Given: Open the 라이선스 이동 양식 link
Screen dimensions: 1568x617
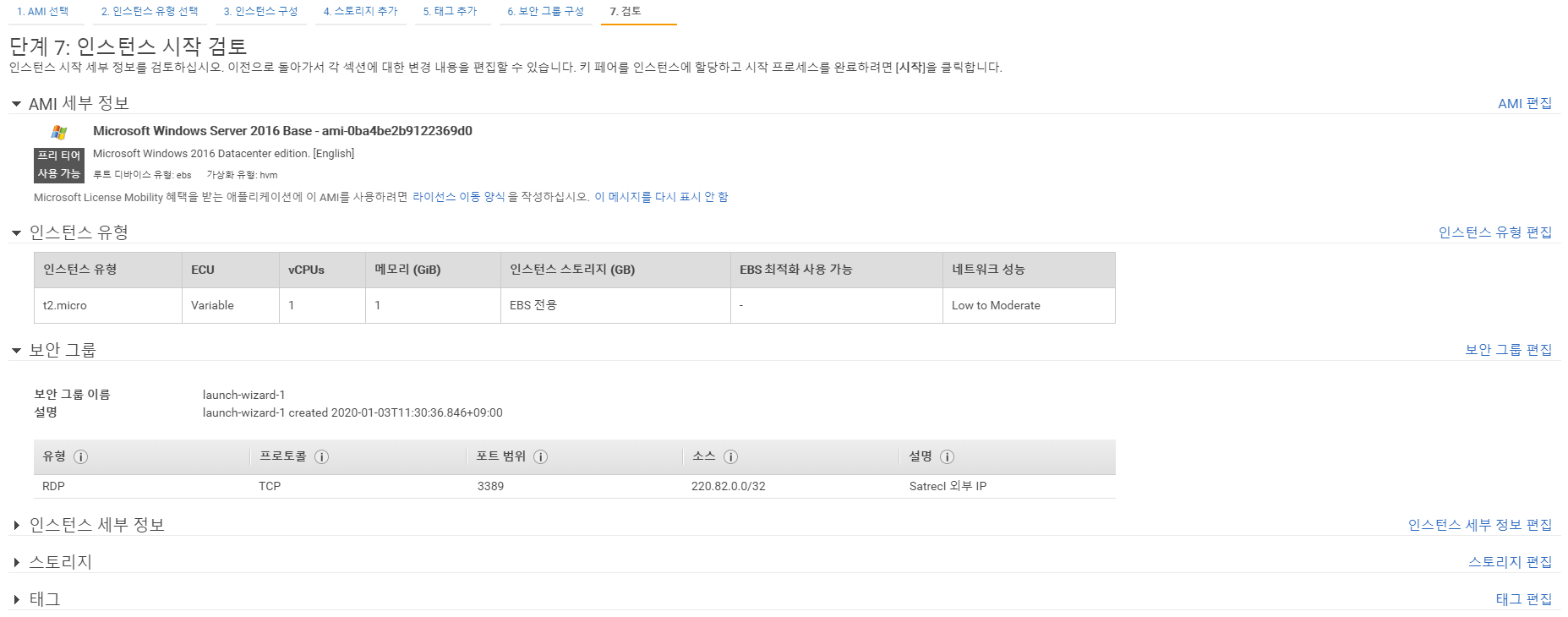Looking at the screenshot, I should pyautogui.click(x=458, y=197).
